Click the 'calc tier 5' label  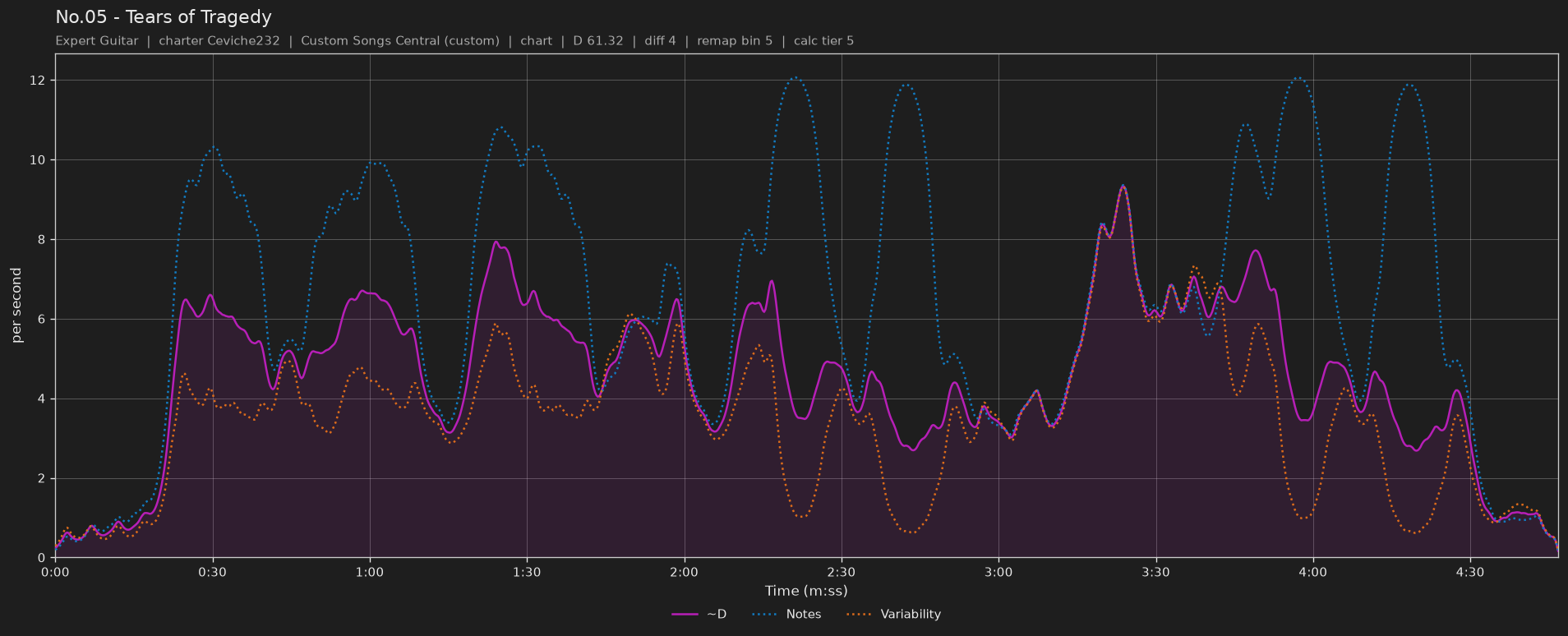click(823, 41)
